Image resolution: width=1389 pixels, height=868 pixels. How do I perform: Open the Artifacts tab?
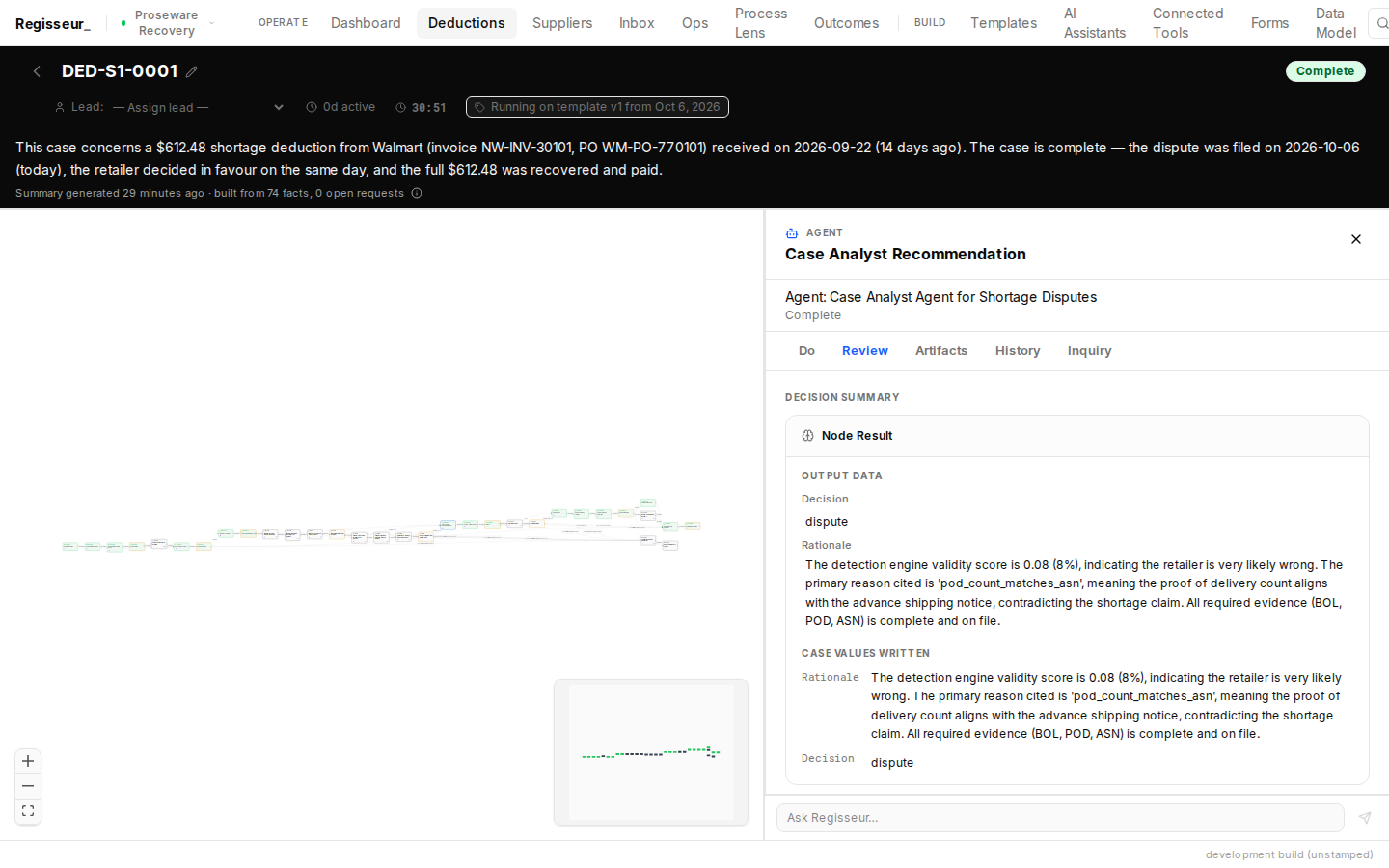pos(941,351)
